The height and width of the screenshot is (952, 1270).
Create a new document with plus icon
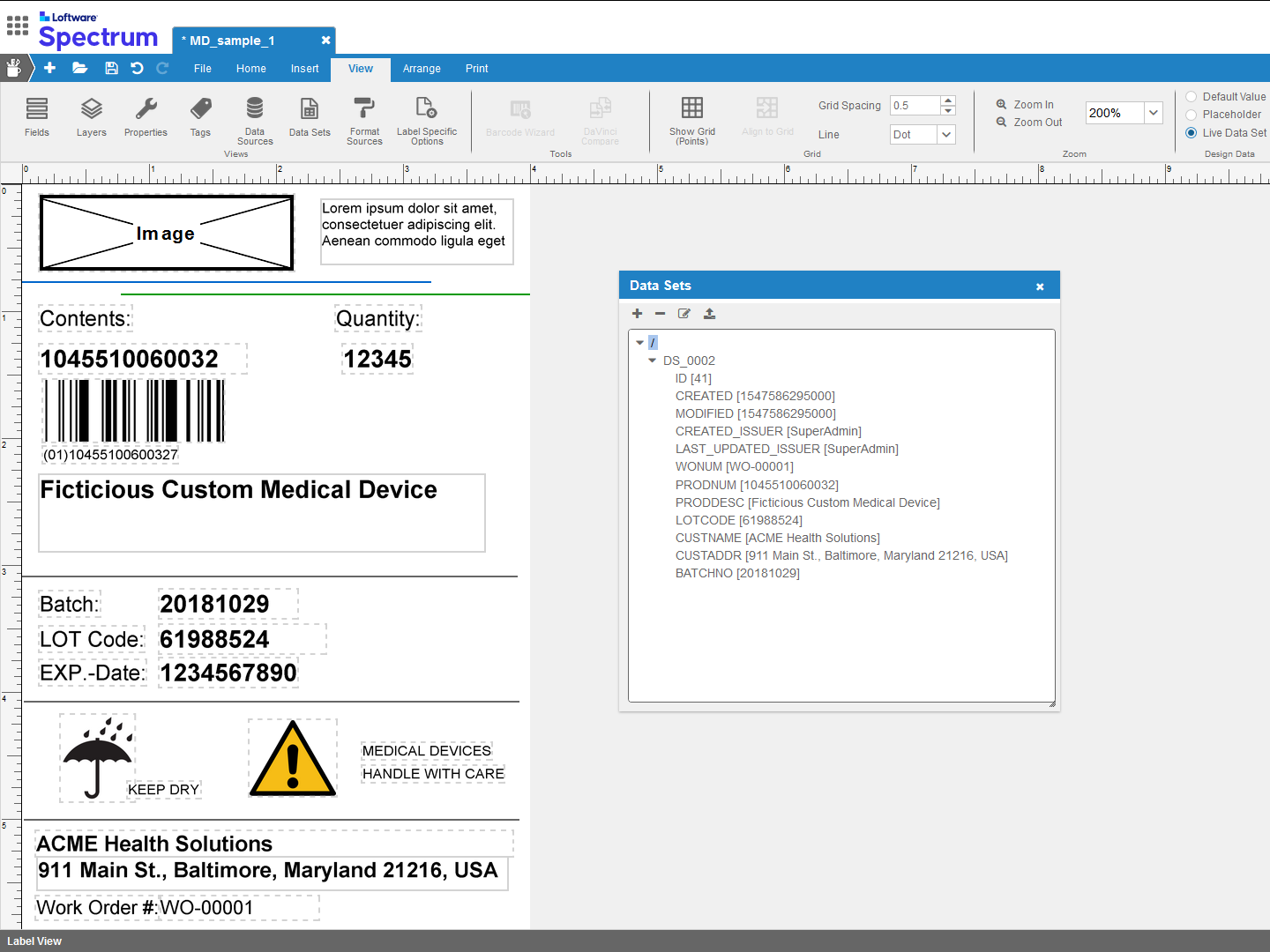[49, 68]
